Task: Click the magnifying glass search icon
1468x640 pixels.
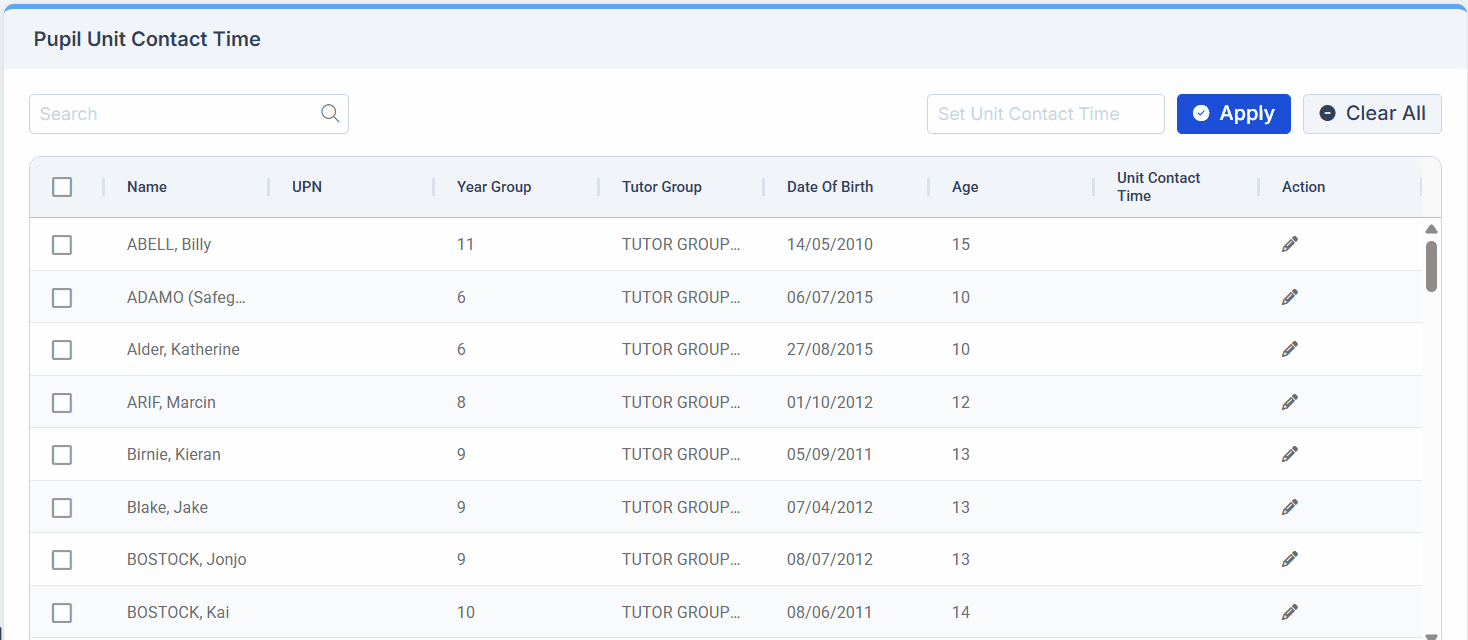Action: [x=330, y=114]
